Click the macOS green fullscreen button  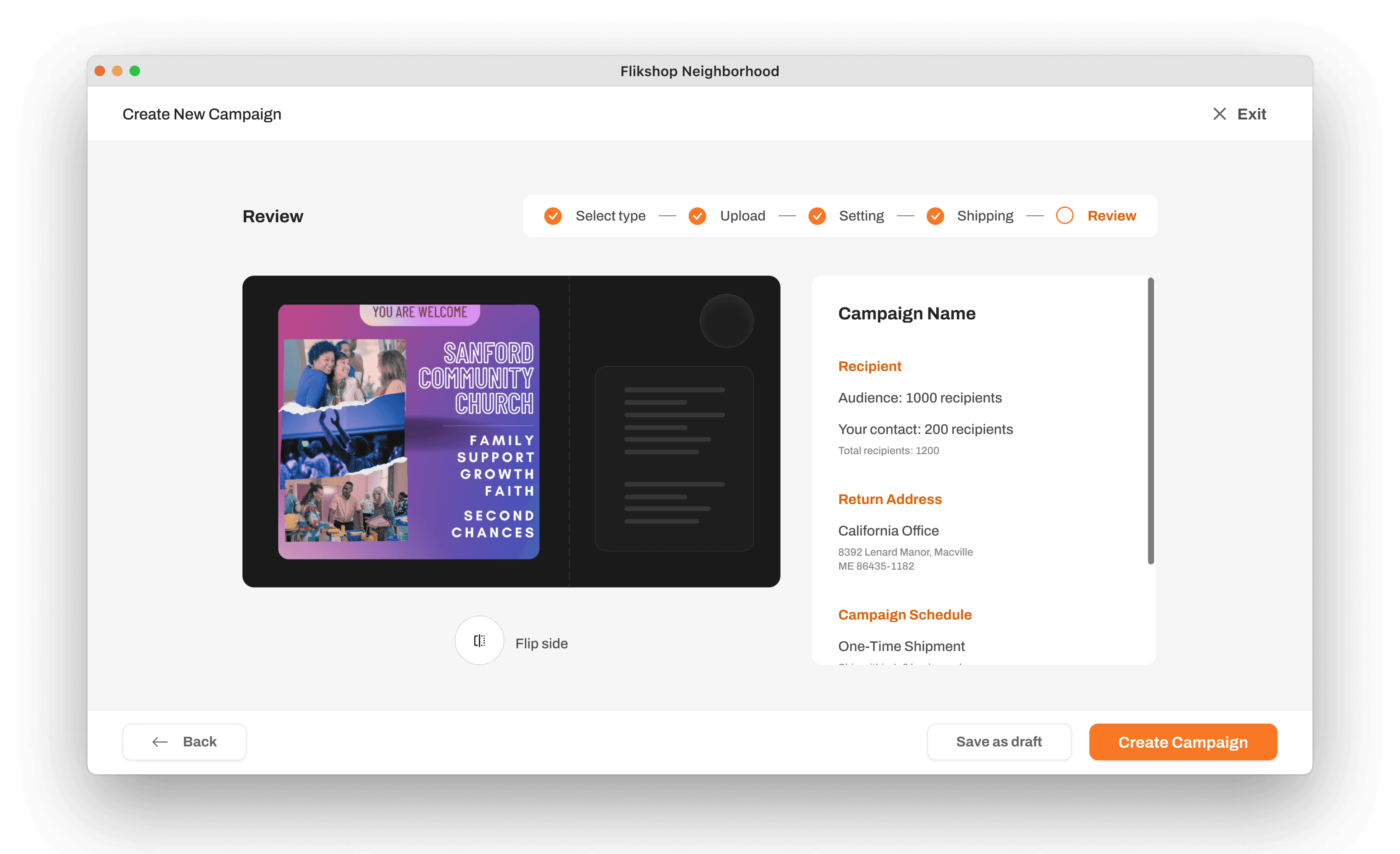[135, 71]
